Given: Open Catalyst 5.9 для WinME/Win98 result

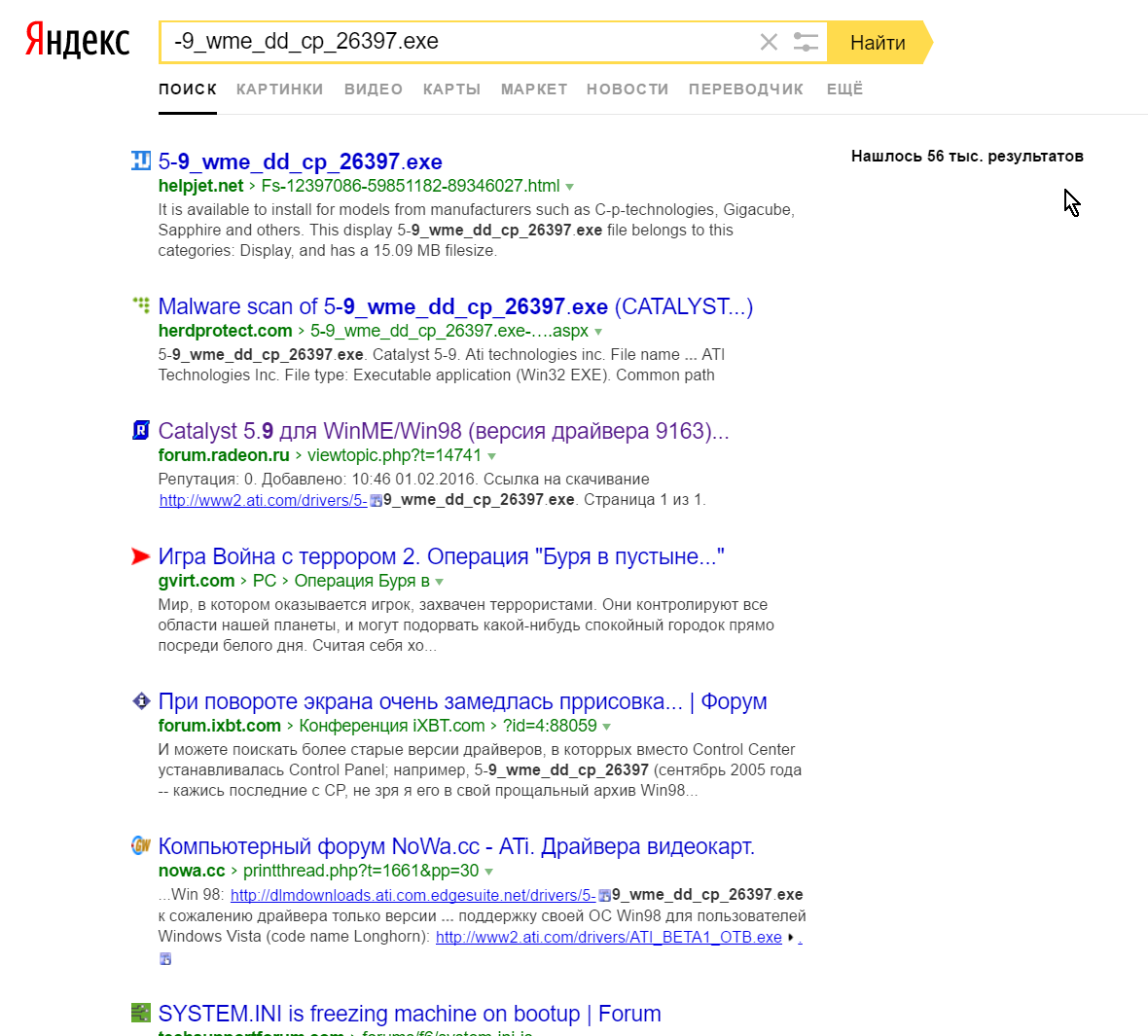Looking at the screenshot, I should click(444, 431).
